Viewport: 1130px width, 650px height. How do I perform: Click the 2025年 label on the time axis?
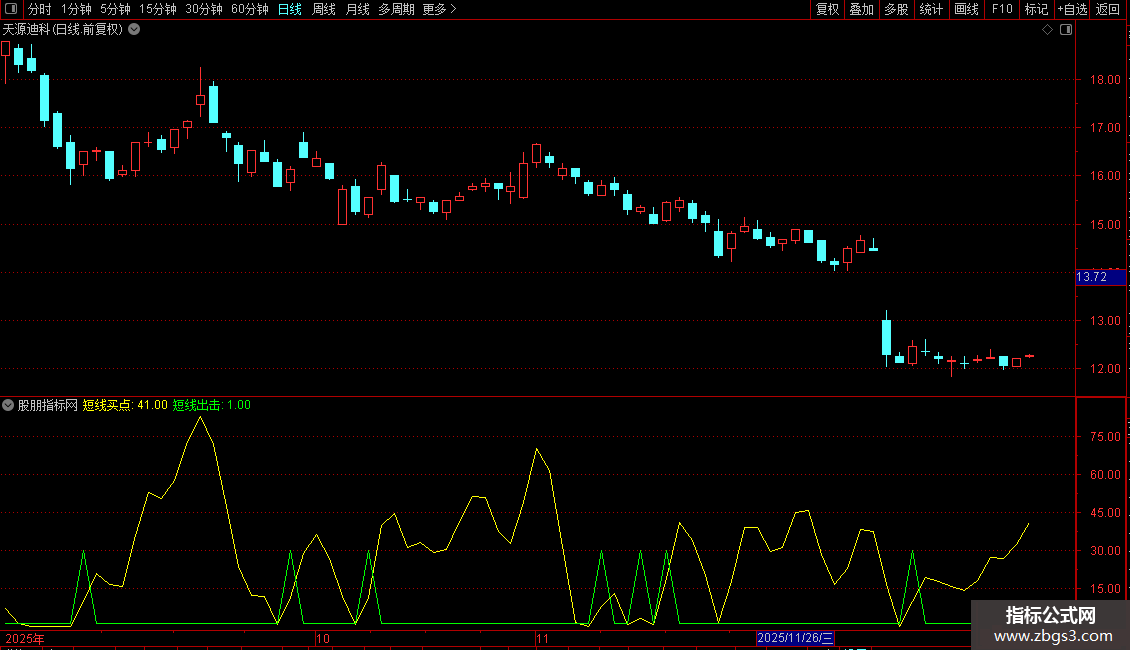pyautogui.click(x=25, y=638)
